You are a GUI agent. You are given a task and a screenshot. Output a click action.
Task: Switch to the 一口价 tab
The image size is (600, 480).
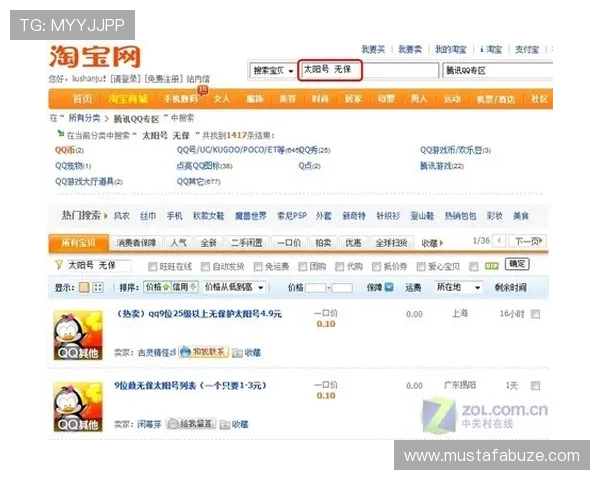click(289, 243)
